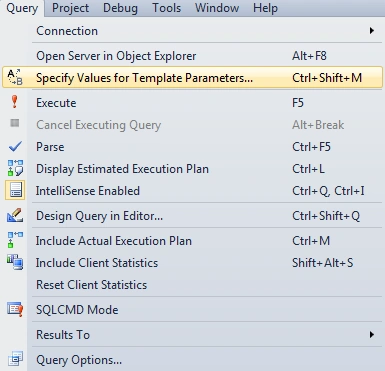Toggle the IntelliSense Enabled icon

[15, 190]
